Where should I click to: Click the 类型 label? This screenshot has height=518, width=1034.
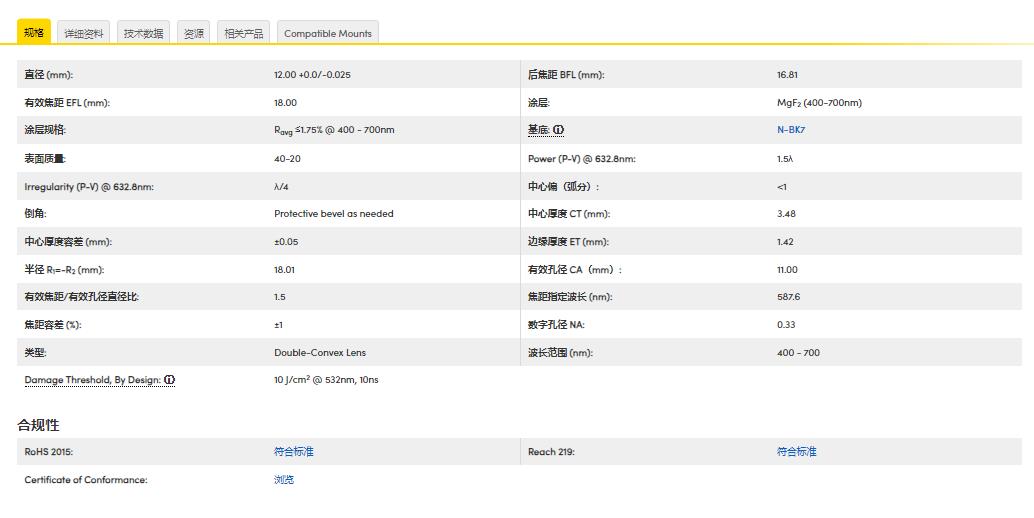click(36, 353)
